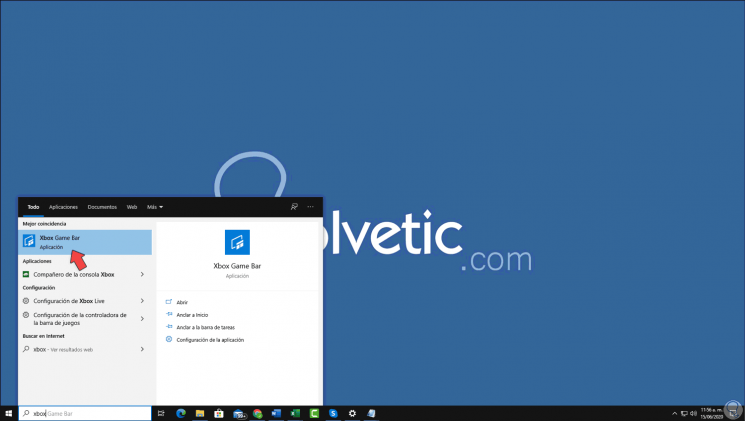Open the three-dot options menu in search header

pos(310,207)
